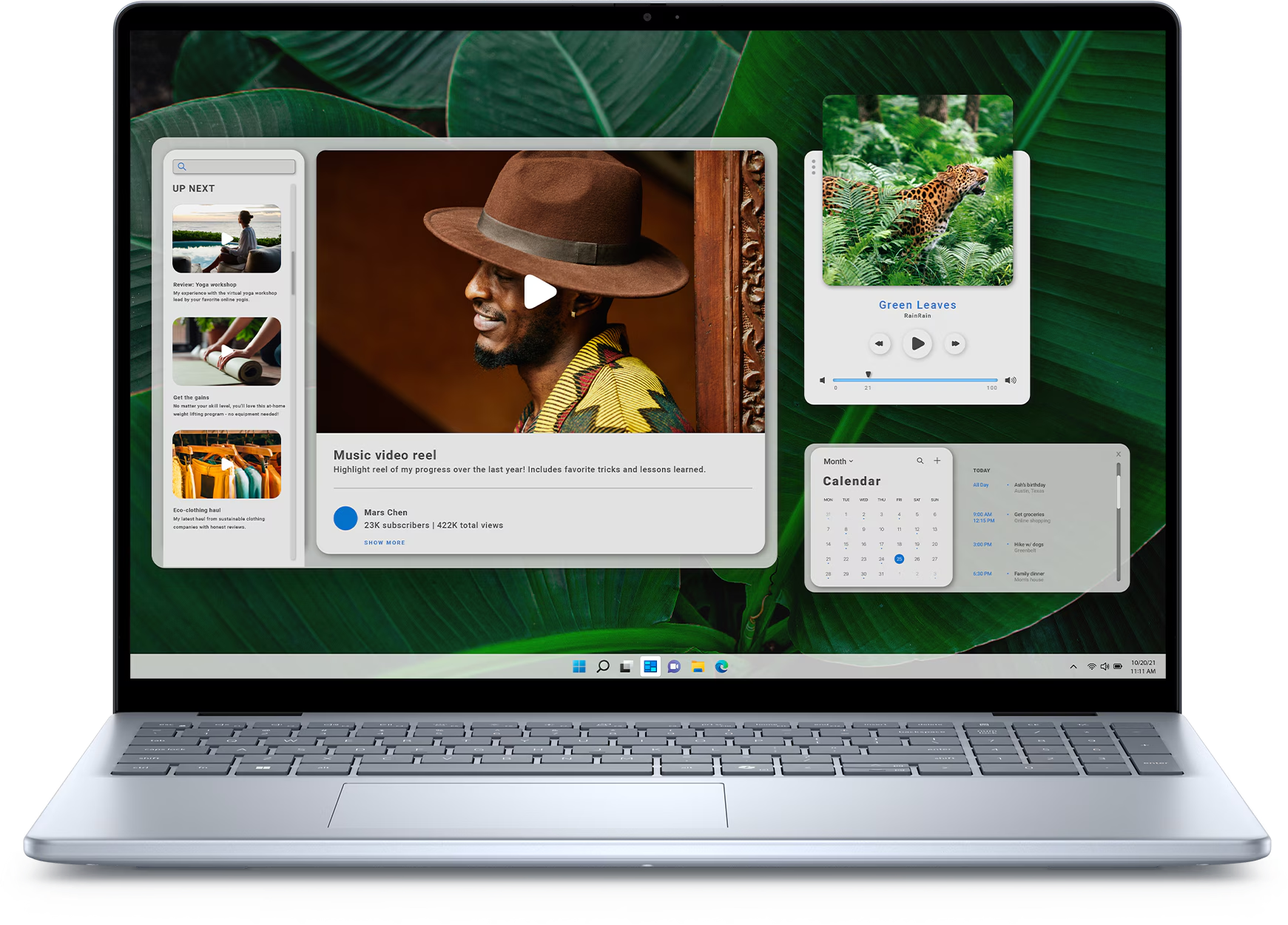Play the Green Leaves track
Viewport: 1288px width, 925px height.
click(917, 343)
